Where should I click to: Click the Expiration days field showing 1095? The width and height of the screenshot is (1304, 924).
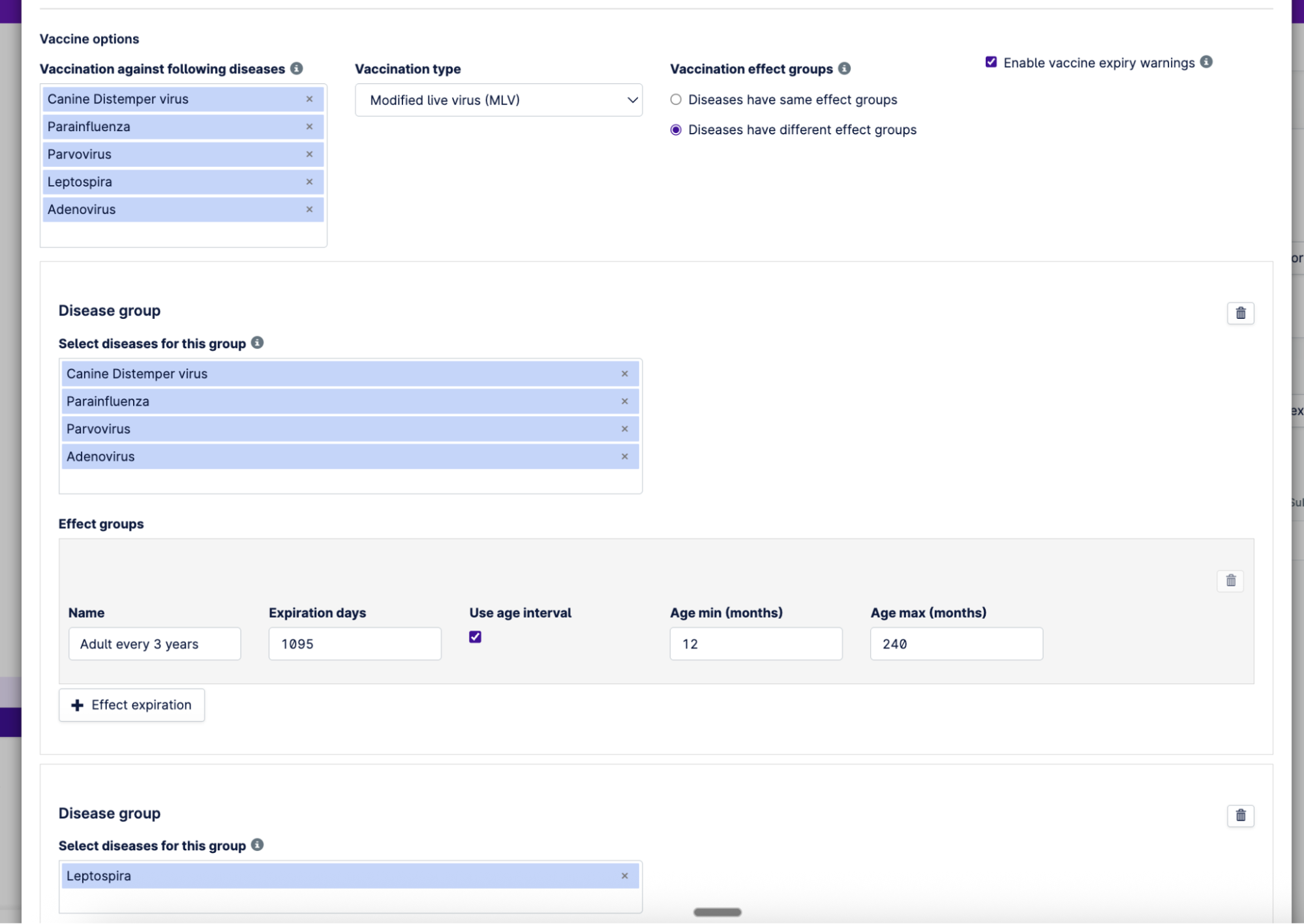pos(354,644)
